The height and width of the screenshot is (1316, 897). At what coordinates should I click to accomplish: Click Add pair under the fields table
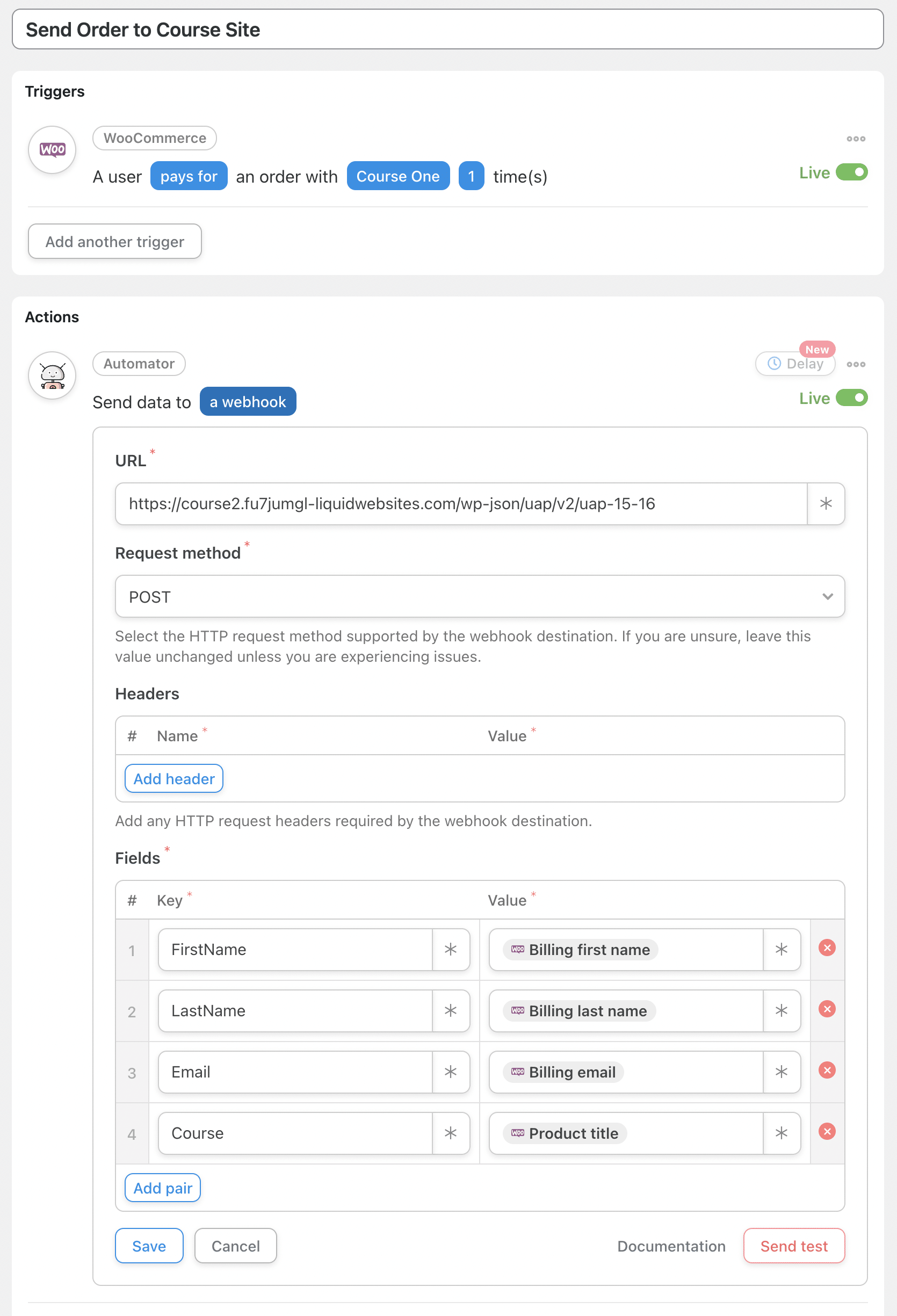pyautogui.click(x=162, y=1188)
